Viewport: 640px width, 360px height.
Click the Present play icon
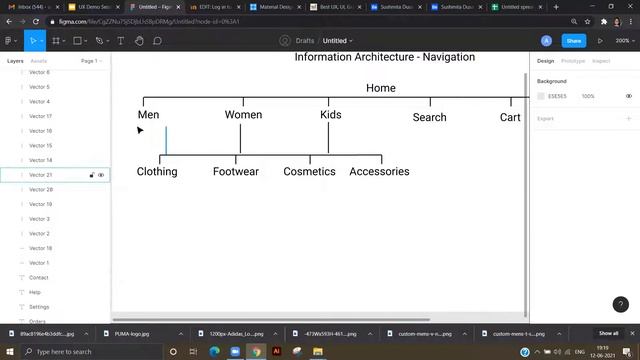click(600, 41)
